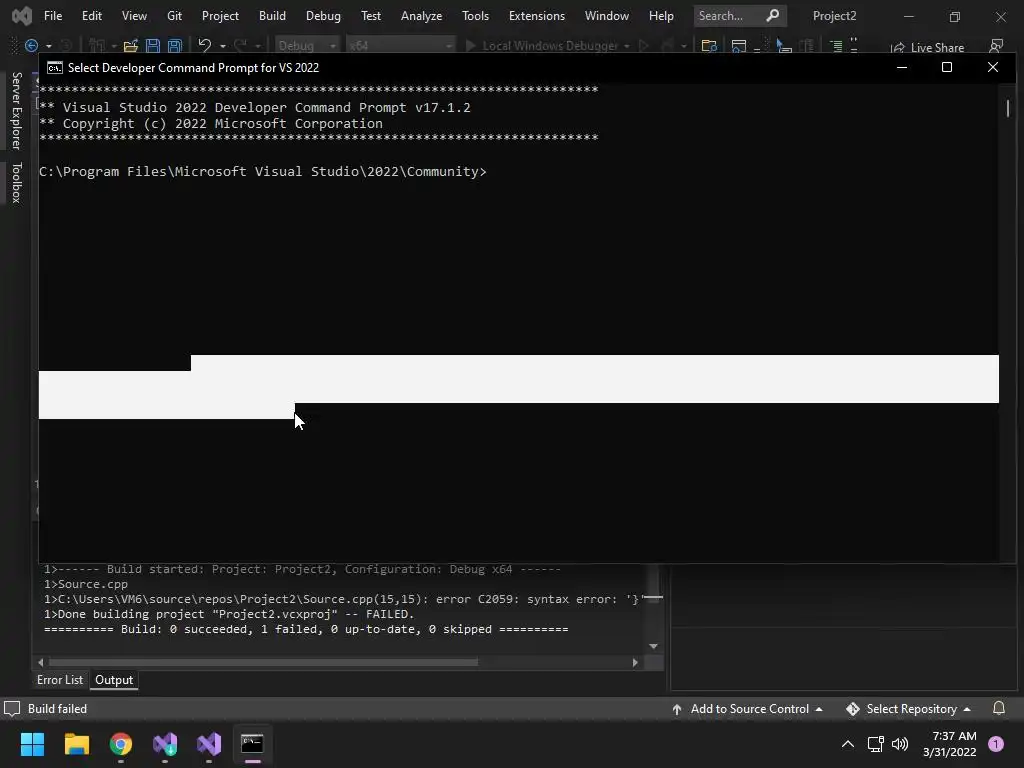Open the Test menu
The height and width of the screenshot is (768, 1024).
[x=371, y=16]
